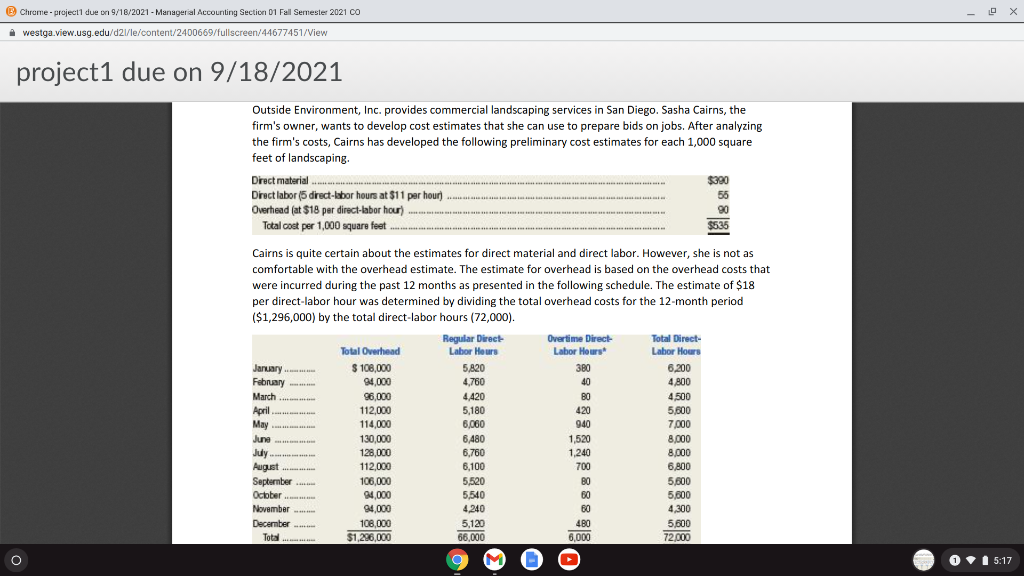Image resolution: width=1024 pixels, height=576 pixels.
Task: Click the clock to open system tray
Action: pos(1003,560)
